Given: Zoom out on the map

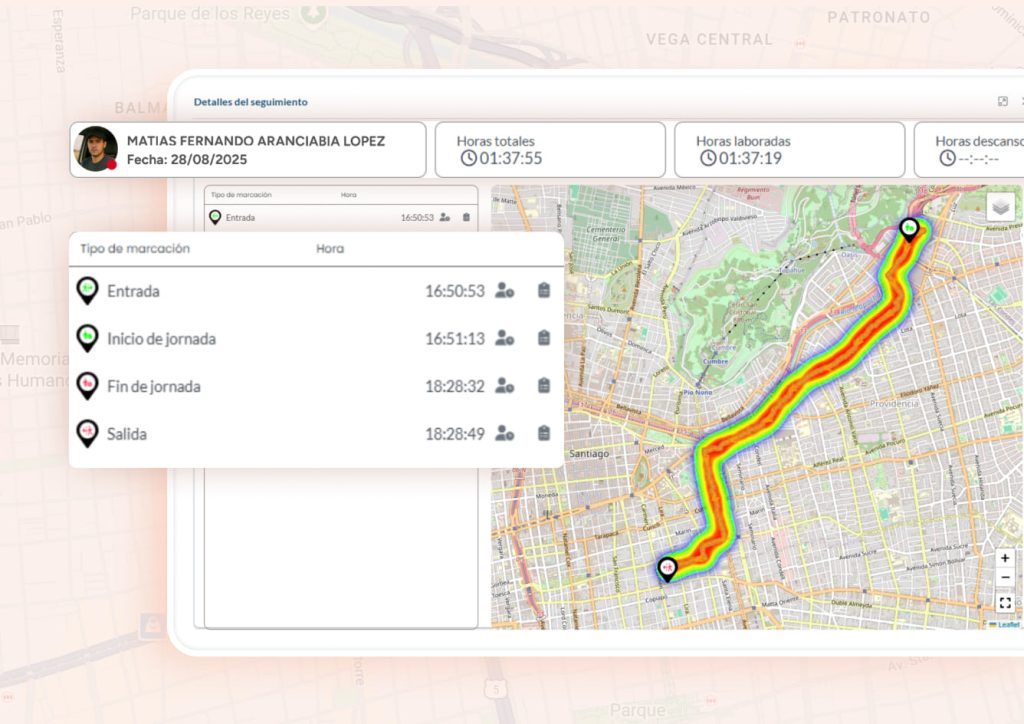Looking at the screenshot, I should [x=1005, y=578].
